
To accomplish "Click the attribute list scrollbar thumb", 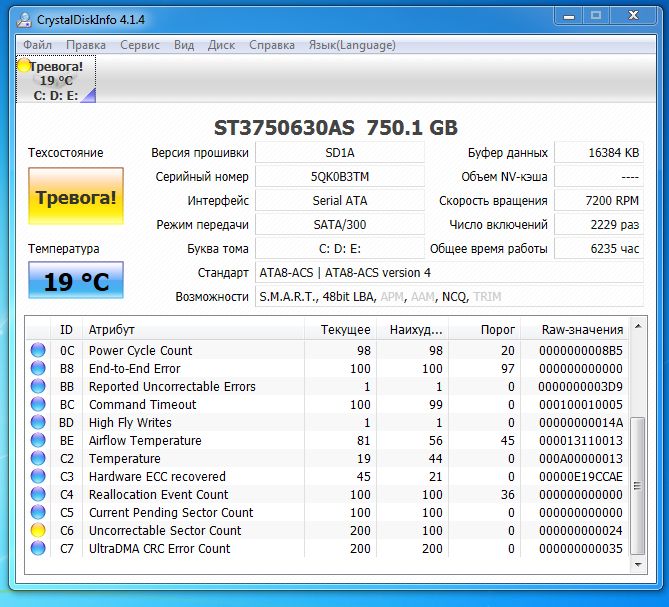I will point(638,485).
